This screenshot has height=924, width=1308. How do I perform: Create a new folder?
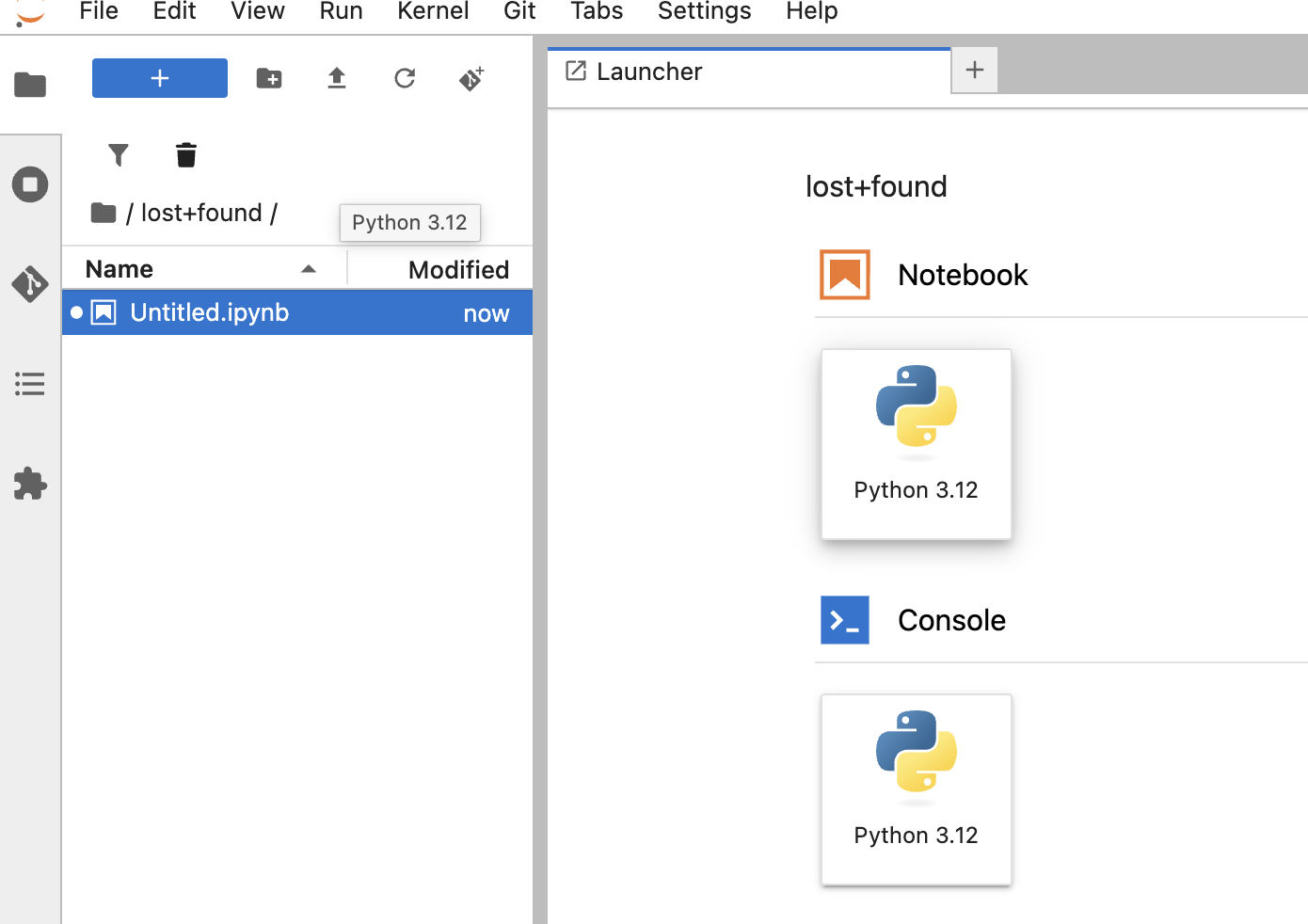coord(269,78)
